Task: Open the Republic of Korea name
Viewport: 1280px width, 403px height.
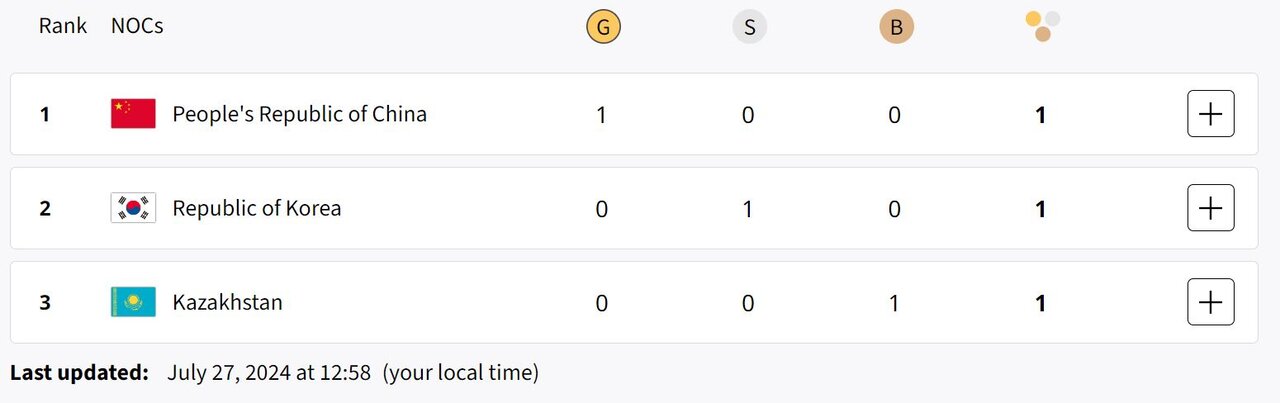Action: [256, 208]
